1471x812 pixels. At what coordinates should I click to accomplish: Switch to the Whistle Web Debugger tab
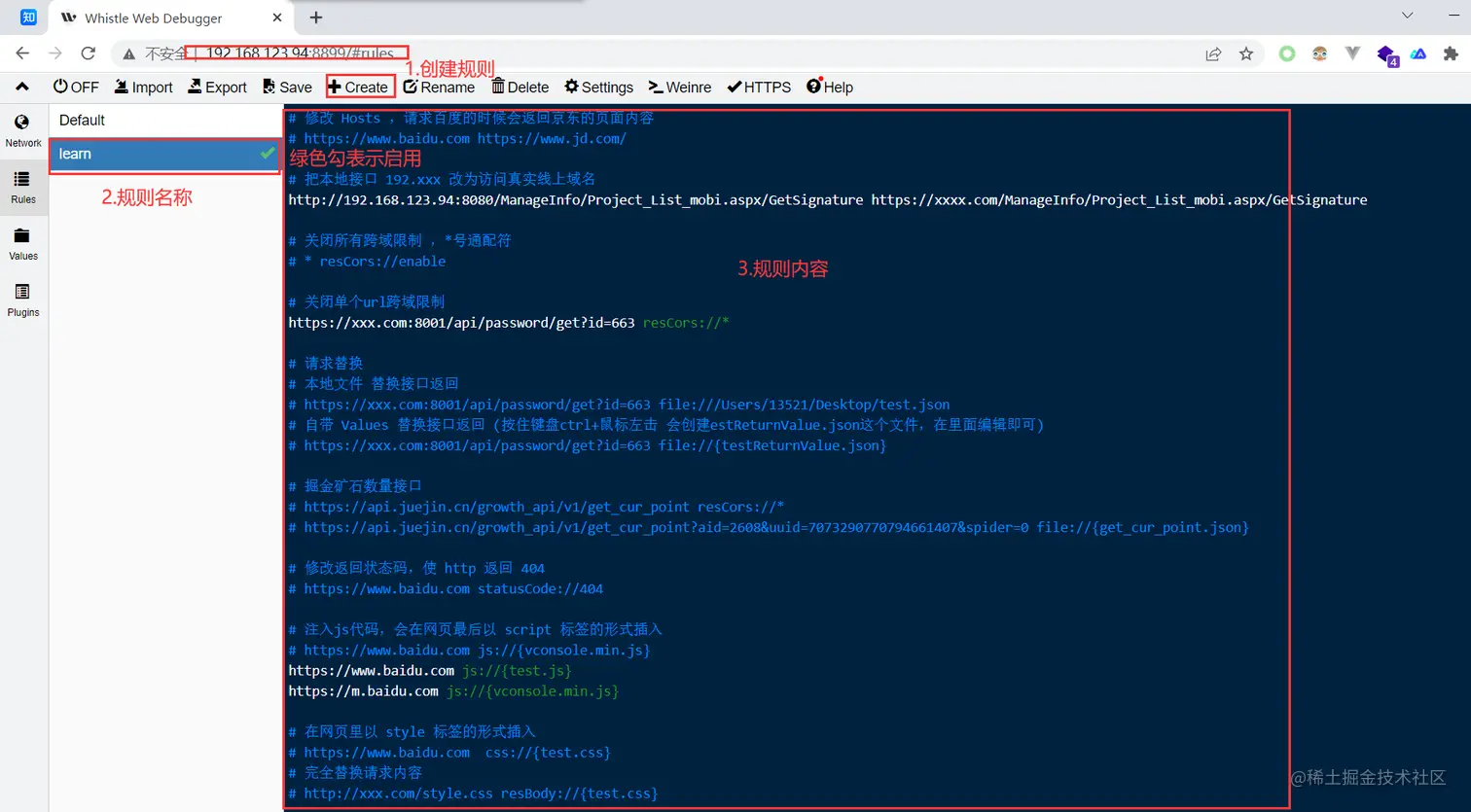pyautogui.click(x=171, y=18)
